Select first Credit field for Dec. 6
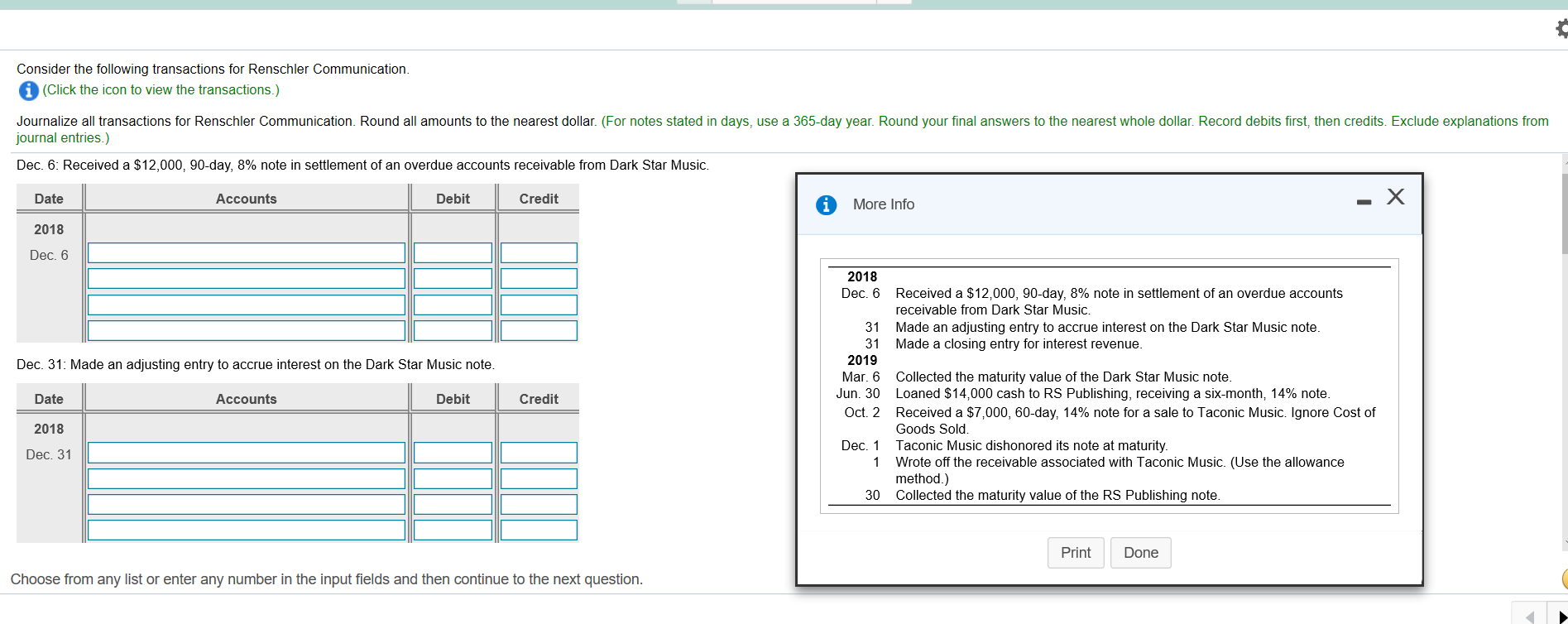Image resolution: width=1568 pixels, height=624 pixels. click(539, 252)
